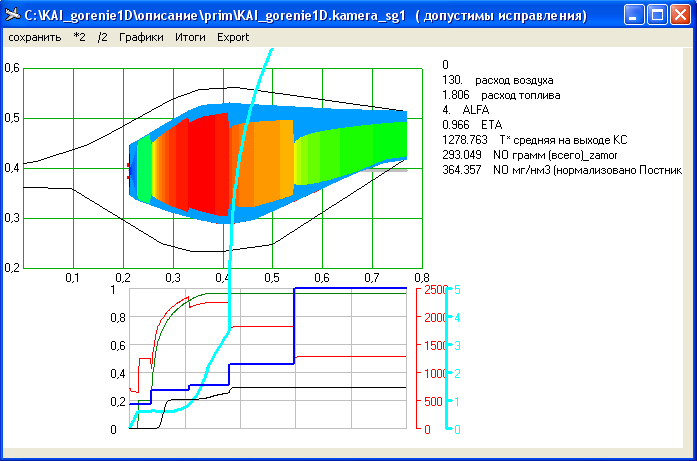This screenshot has height=461, width=697.
Task: Click the '0.966 ETA' value line
Action: pos(472,125)
